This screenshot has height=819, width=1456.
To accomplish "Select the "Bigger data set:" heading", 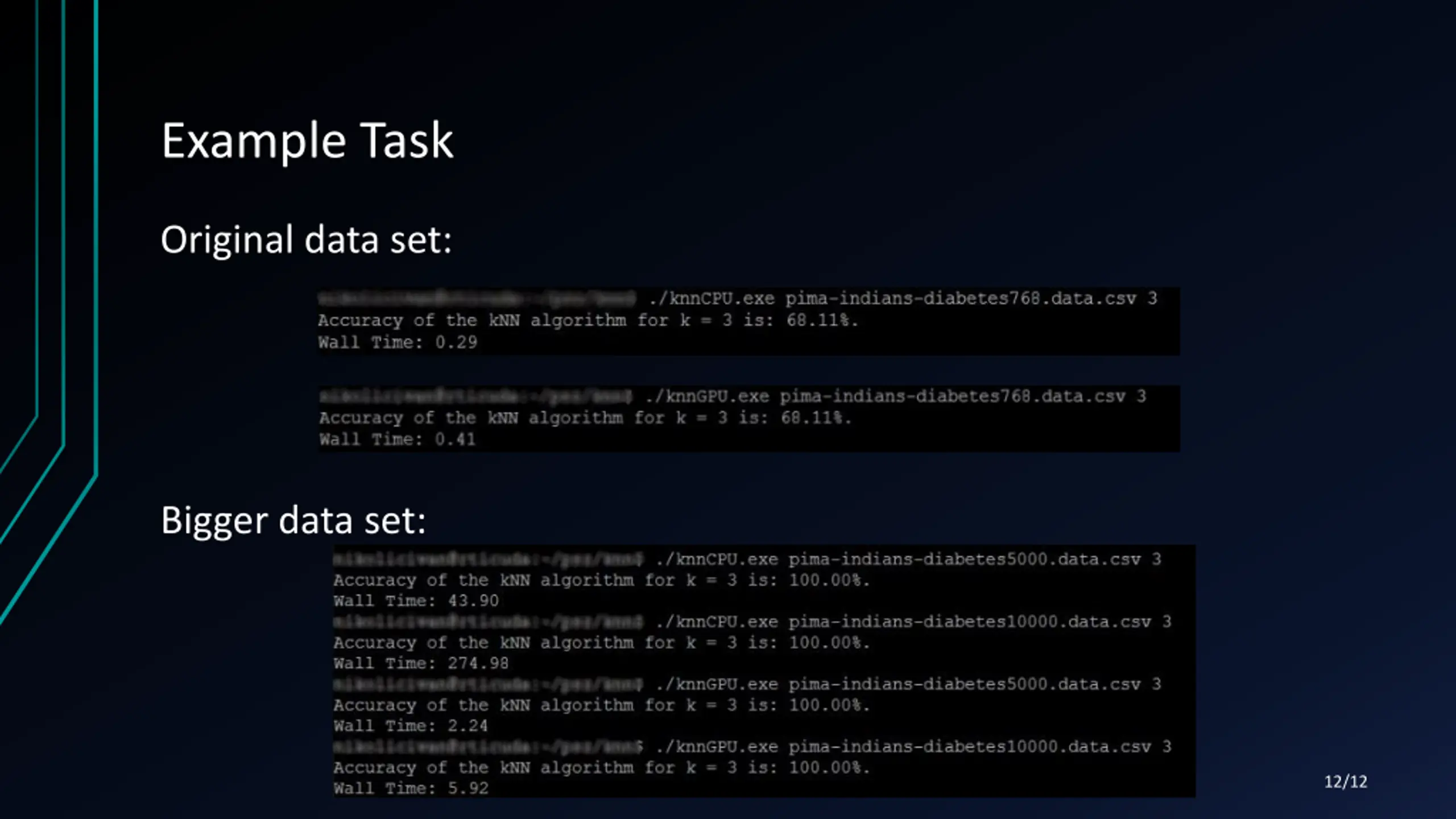I will (x=293, y=520).
